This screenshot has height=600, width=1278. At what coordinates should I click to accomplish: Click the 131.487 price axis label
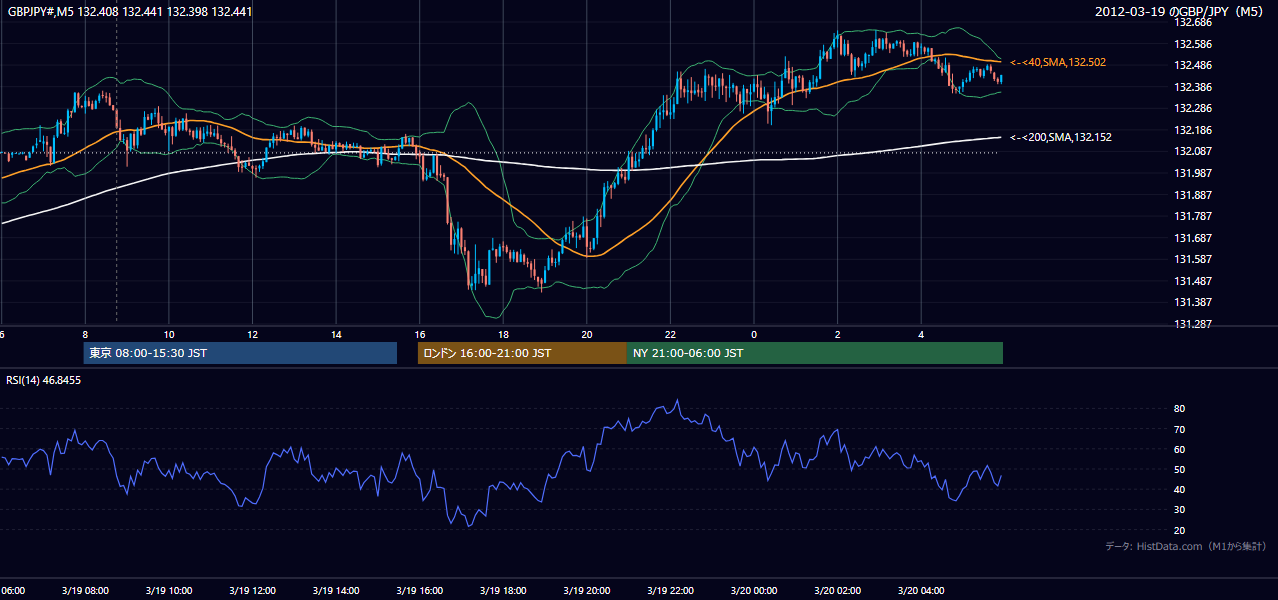point(1192,281)
